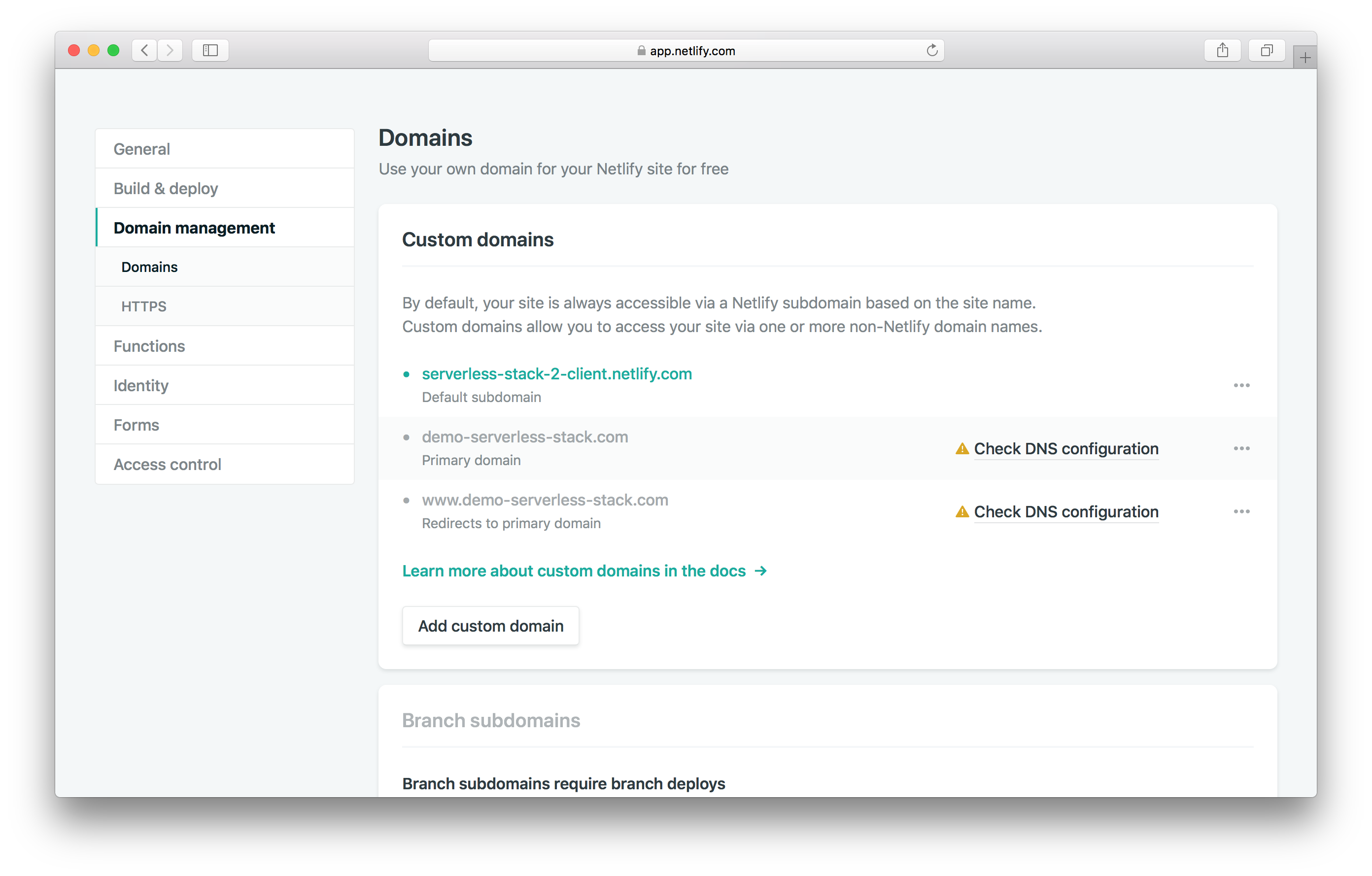Reload the page with refresh icon
The width and height of the screenshot is (1372, 876).
click(931, 50)
